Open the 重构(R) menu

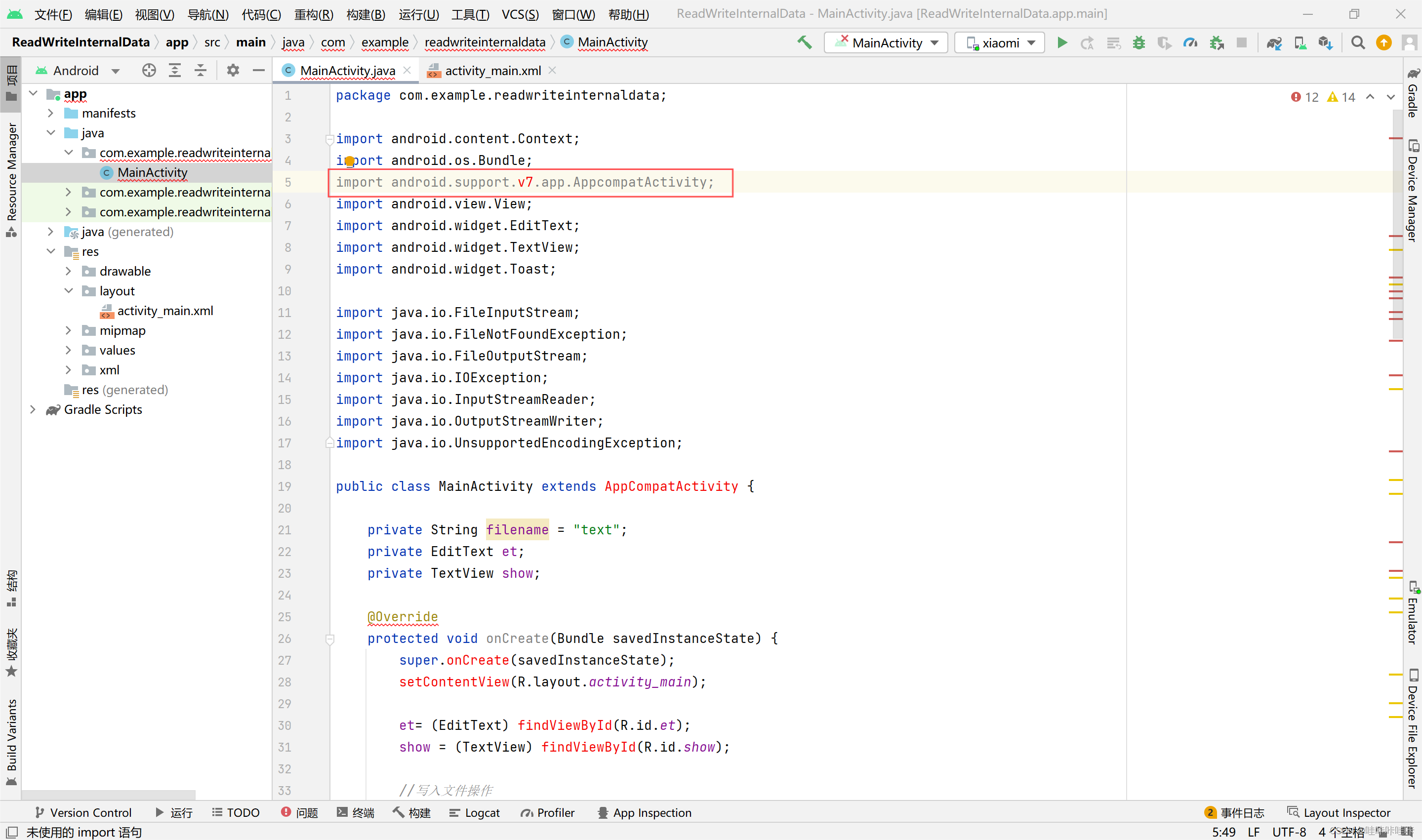click(314, 14)
